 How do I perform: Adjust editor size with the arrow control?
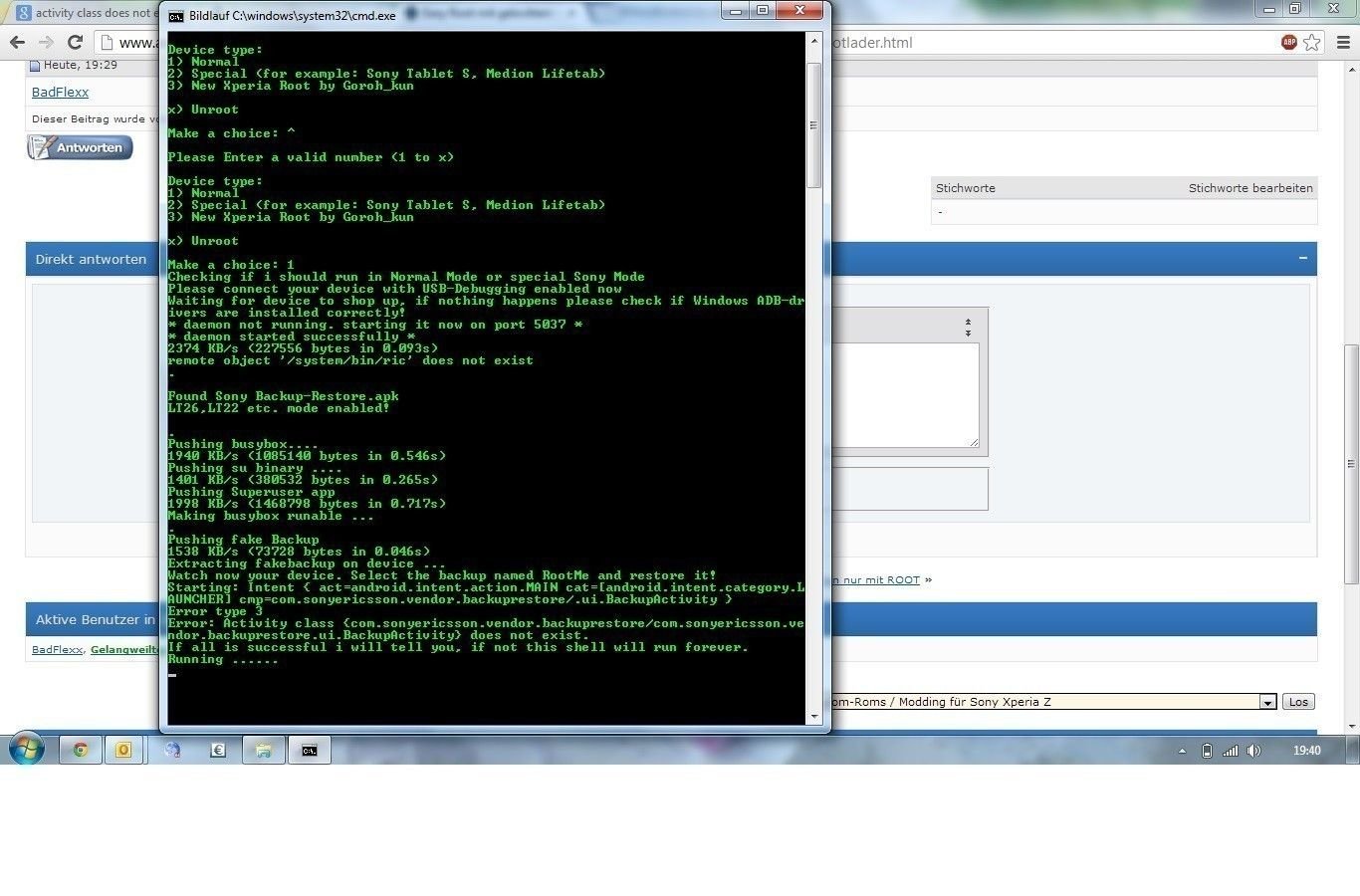coord(968,327)
